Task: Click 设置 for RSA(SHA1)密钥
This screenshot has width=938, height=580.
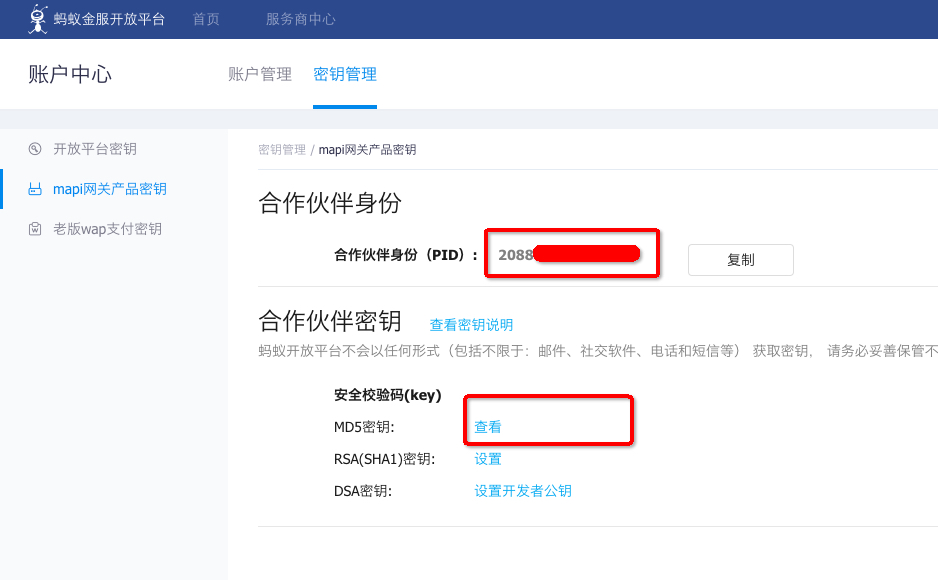Action: [x=488, y=459]
